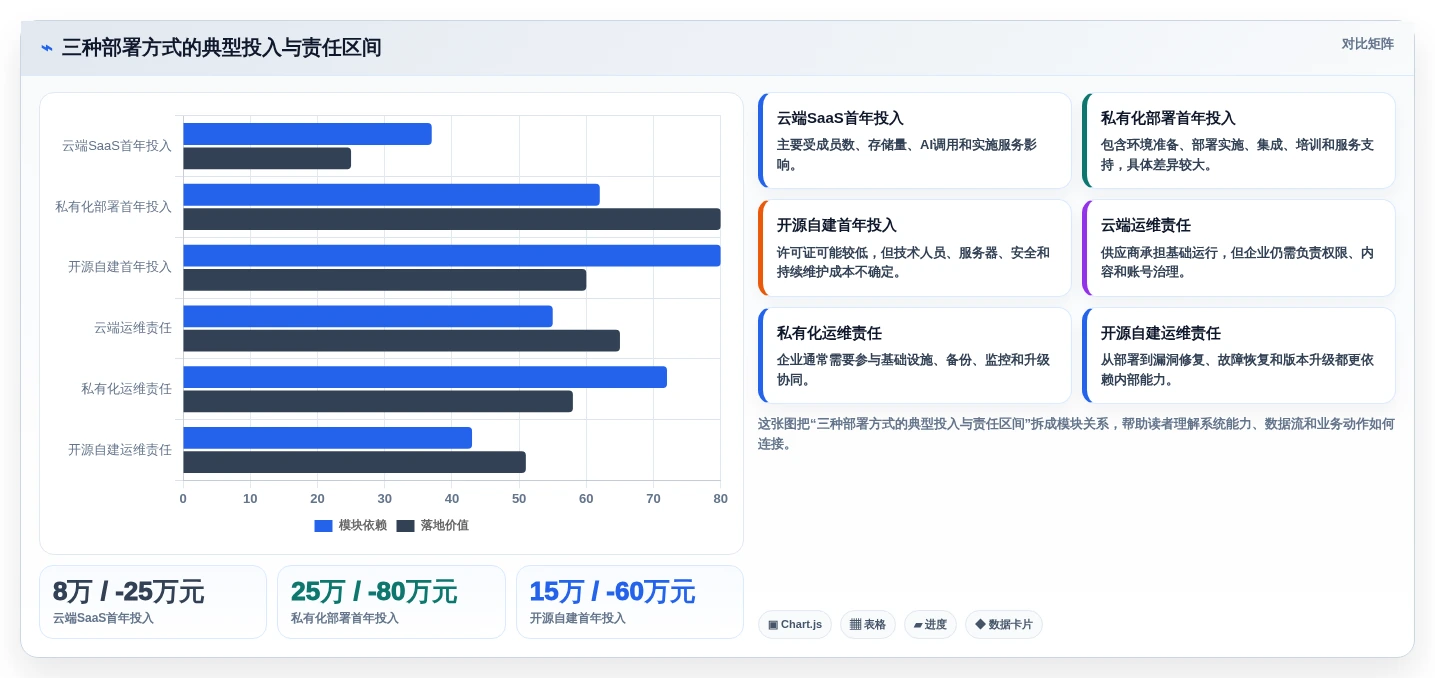The image size is (1435, 678).
Task: Click the dark bar for 开源自建首年投入
Action: pos(385,280)
